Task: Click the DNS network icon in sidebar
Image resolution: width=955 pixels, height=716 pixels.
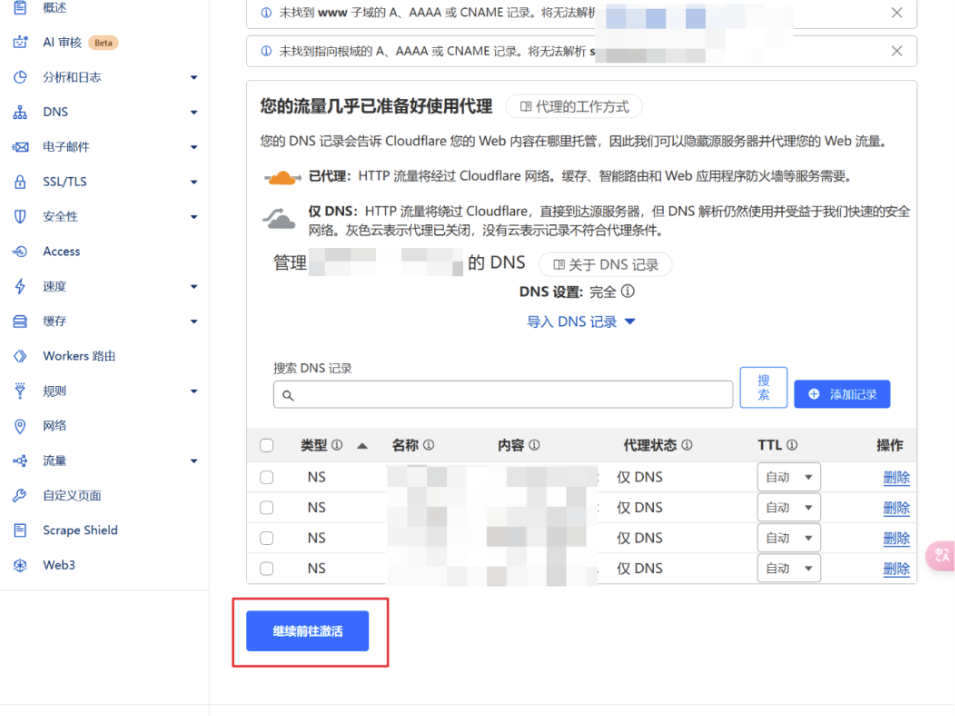Action: (x=20, y=112)
